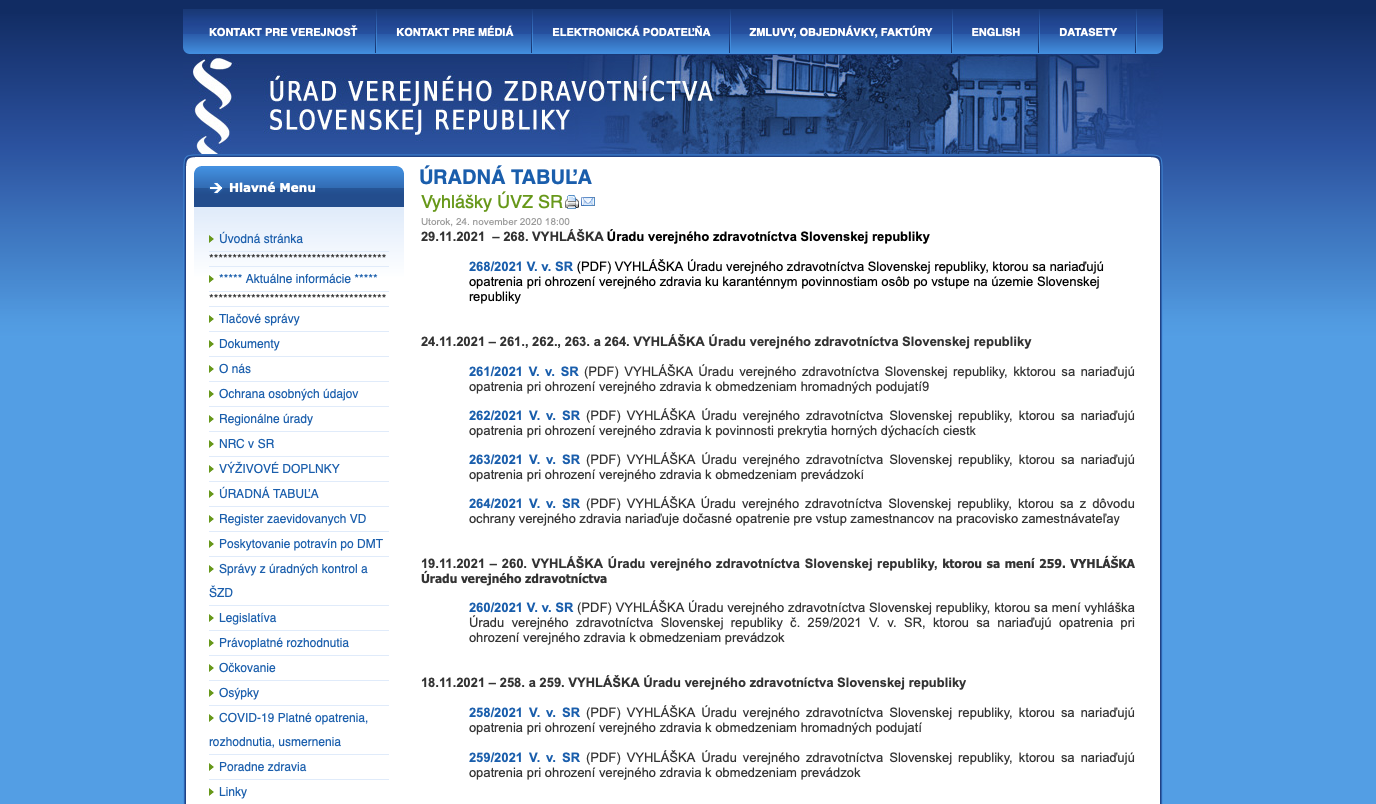Select Regionálne úrady in the sidebar menu
Viewport: 1376px width, 804px height.
[x=265, y=419]
